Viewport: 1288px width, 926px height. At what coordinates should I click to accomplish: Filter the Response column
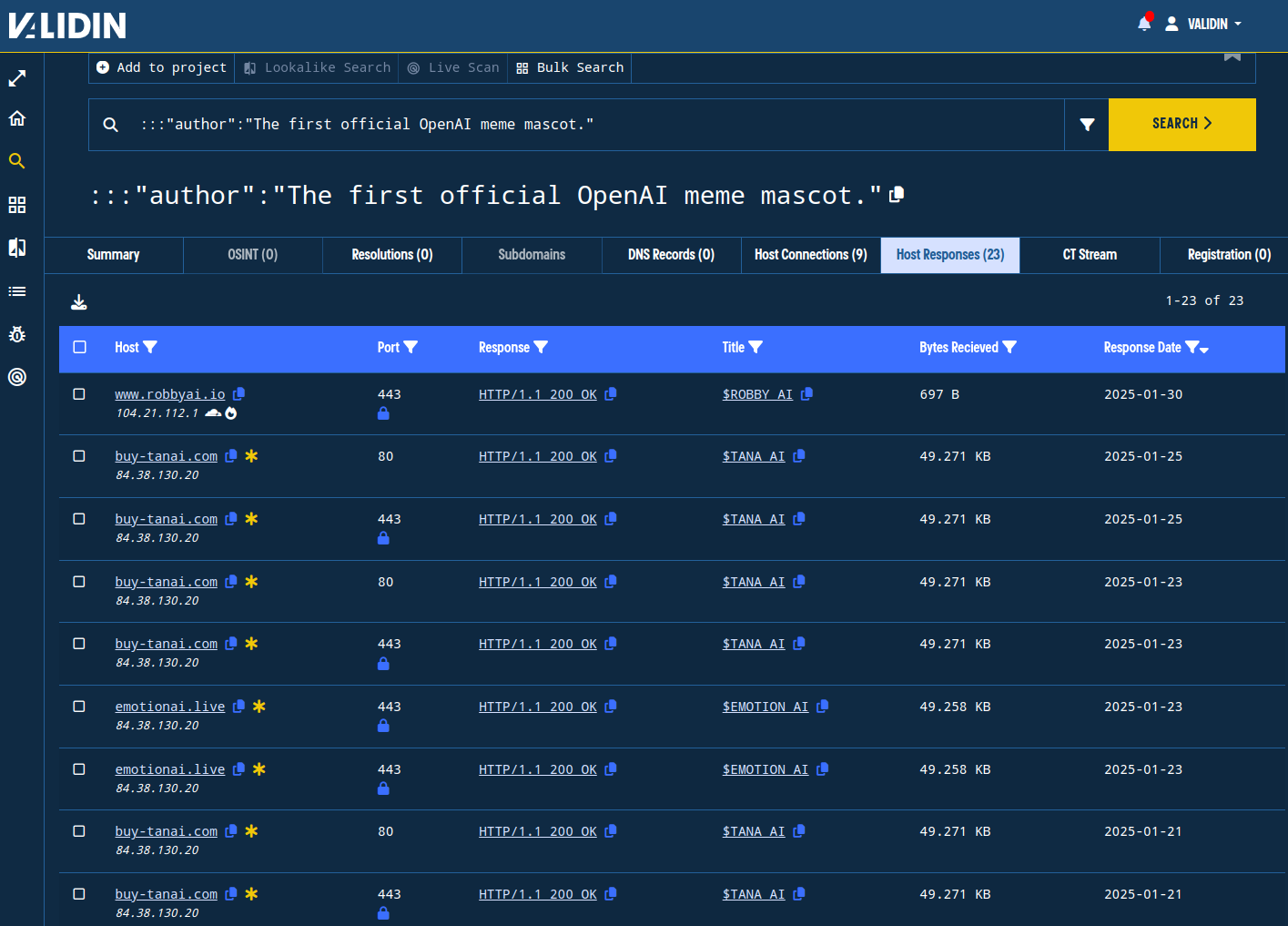tap(541, 347)
